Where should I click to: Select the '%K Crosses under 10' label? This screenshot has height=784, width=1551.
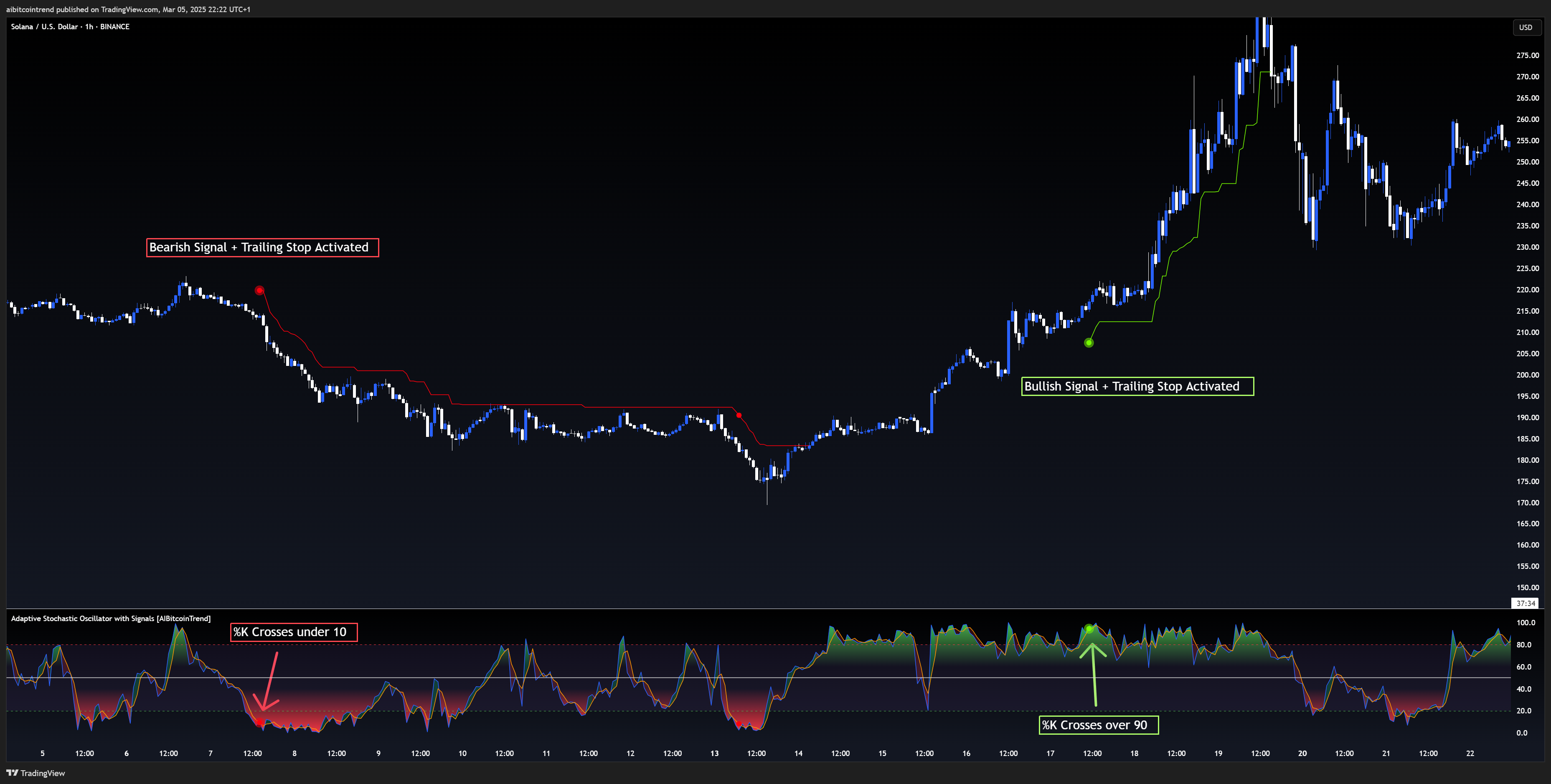click(294, 632)
